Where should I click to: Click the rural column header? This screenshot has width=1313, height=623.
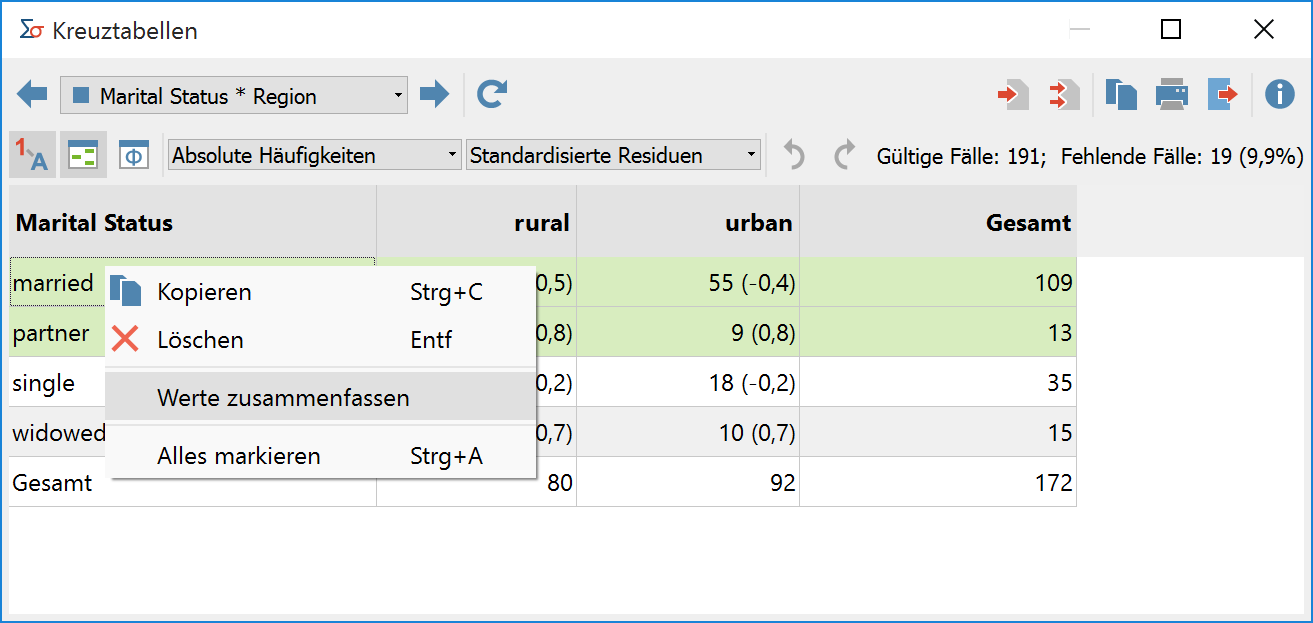click(477, 222)
